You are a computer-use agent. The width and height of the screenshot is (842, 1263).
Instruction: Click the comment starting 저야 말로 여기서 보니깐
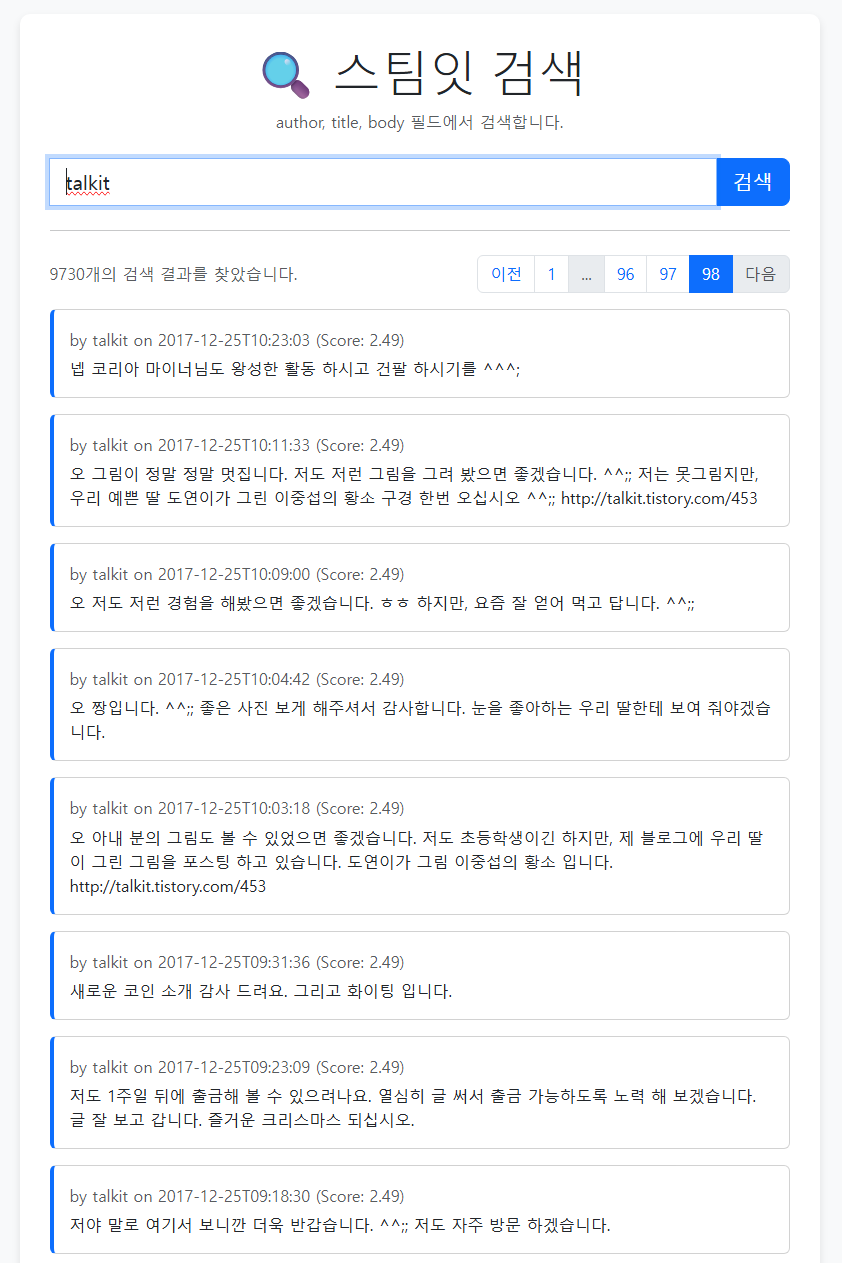[340, 1224]
